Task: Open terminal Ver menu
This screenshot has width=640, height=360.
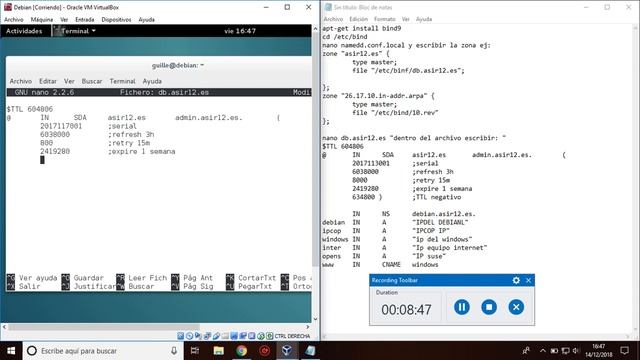Action: [x=69, y=81]
